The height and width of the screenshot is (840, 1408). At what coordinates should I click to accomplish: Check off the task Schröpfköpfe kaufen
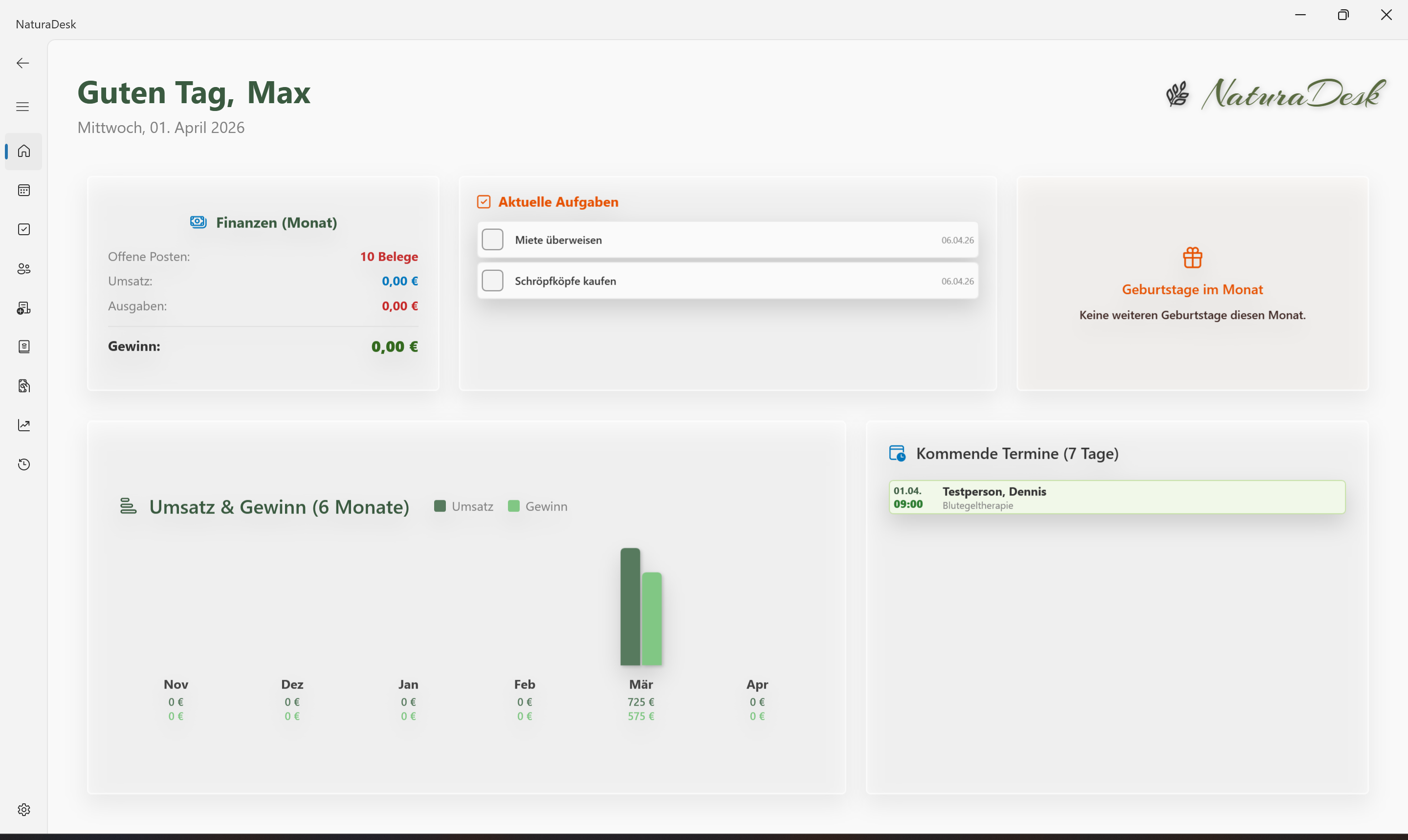(492, 280)
